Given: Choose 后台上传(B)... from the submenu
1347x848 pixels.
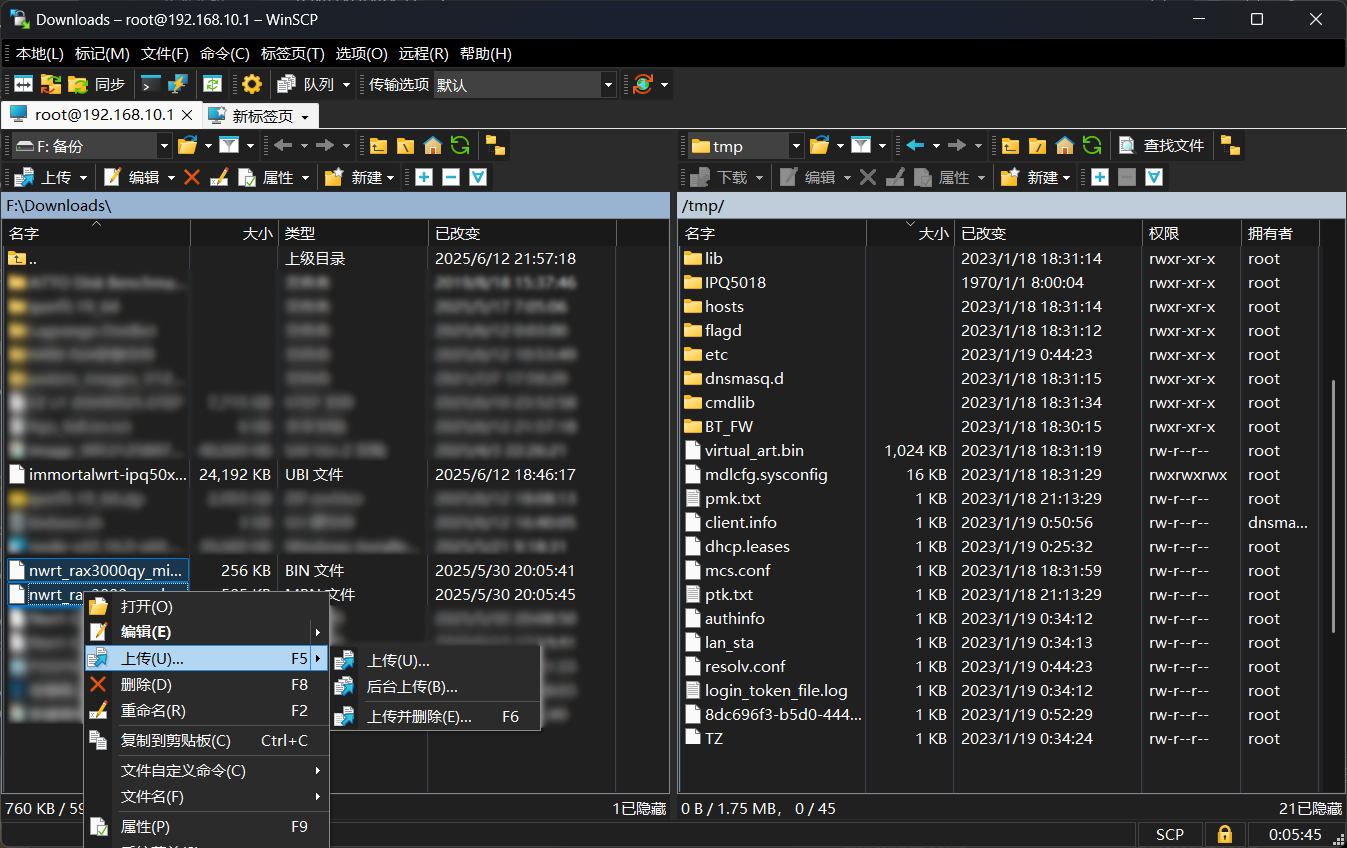Looking at the screenshot, I should [412, 687].
